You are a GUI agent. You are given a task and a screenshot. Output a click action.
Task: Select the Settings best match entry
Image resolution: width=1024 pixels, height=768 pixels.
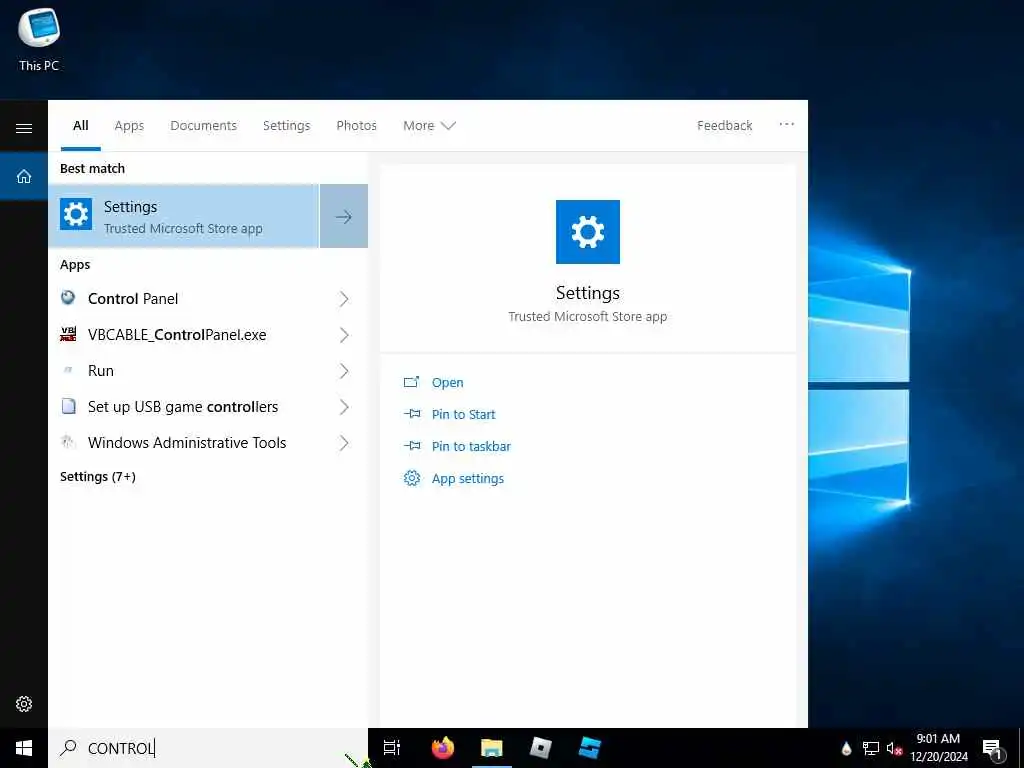tap(184, 216)
